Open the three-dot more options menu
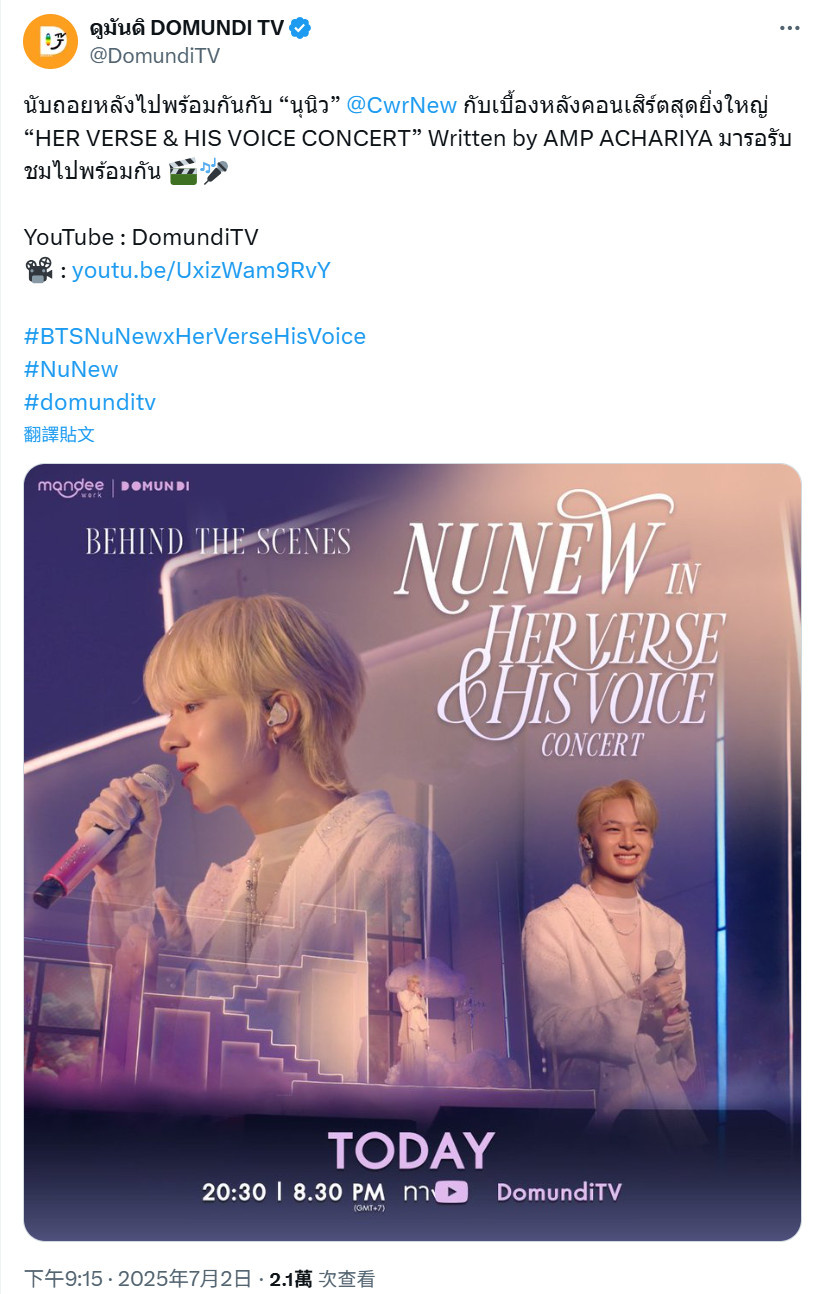This screenshot has width=822, height=1294. point(789,28)
